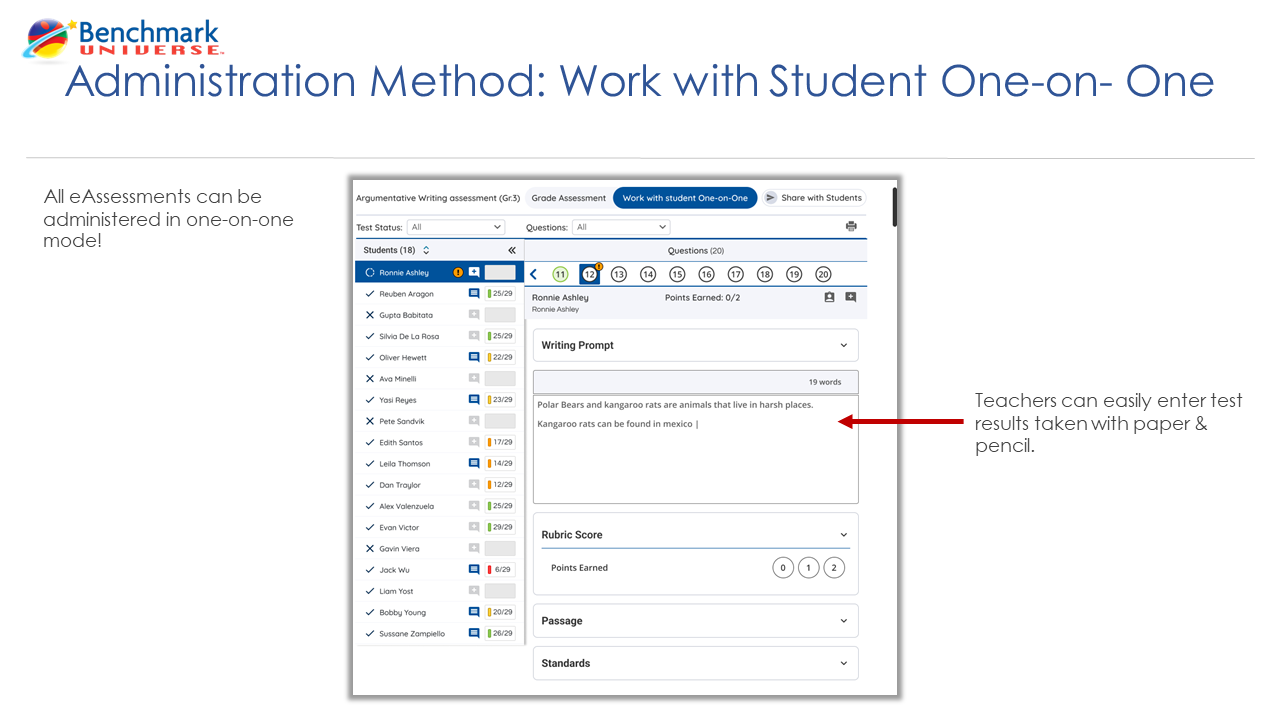Add a comment using icon in question header

(x=850, y=297)
